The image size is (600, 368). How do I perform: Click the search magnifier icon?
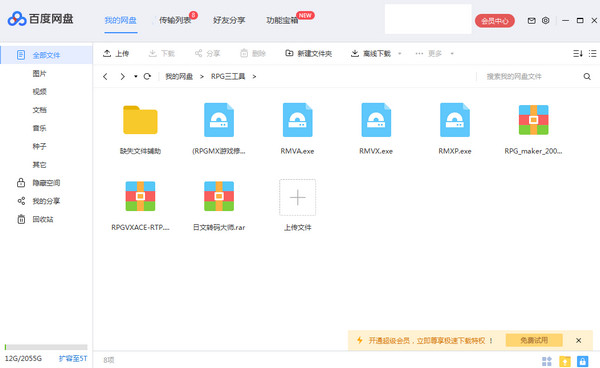tap(587, 77)
